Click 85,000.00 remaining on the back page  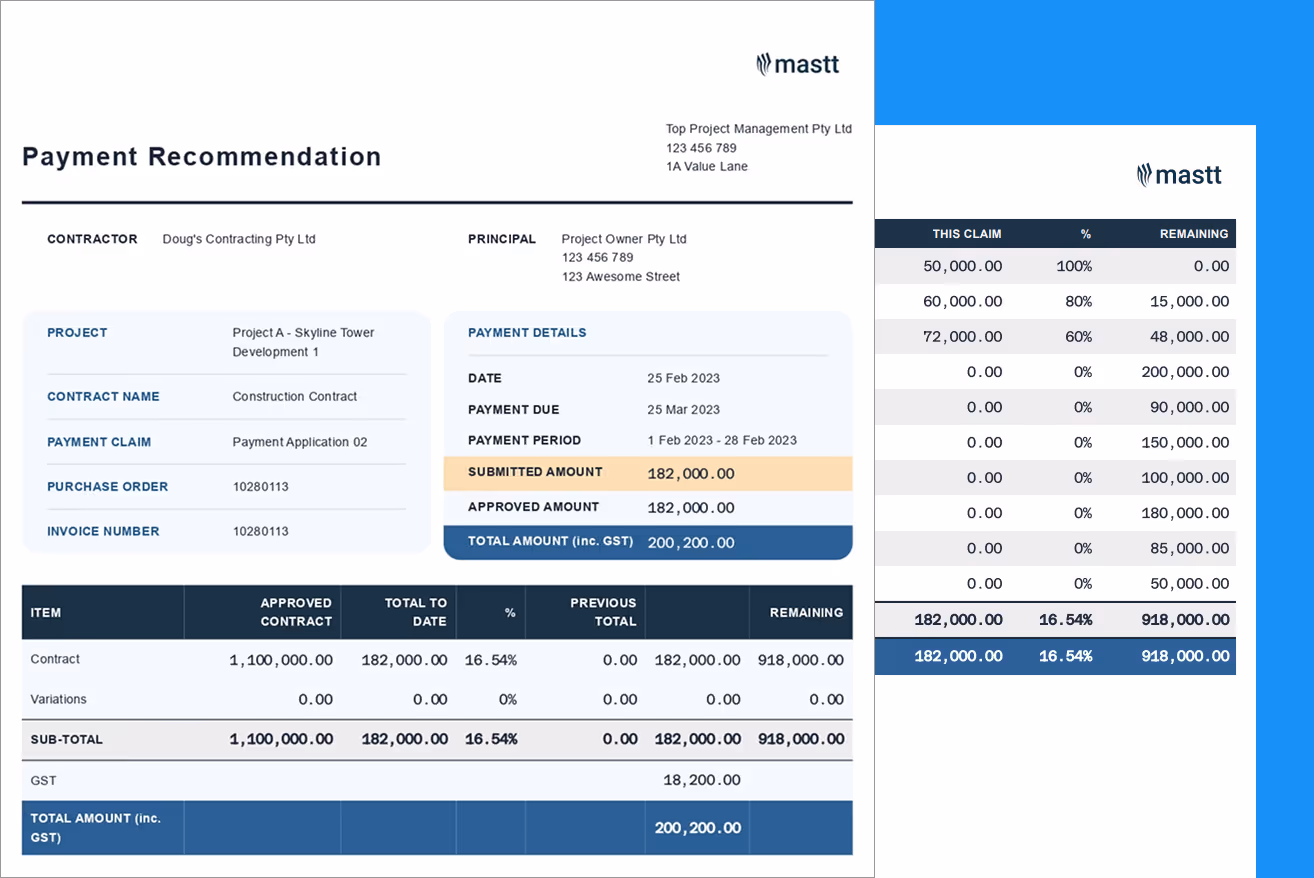[x=1190, y=548]
